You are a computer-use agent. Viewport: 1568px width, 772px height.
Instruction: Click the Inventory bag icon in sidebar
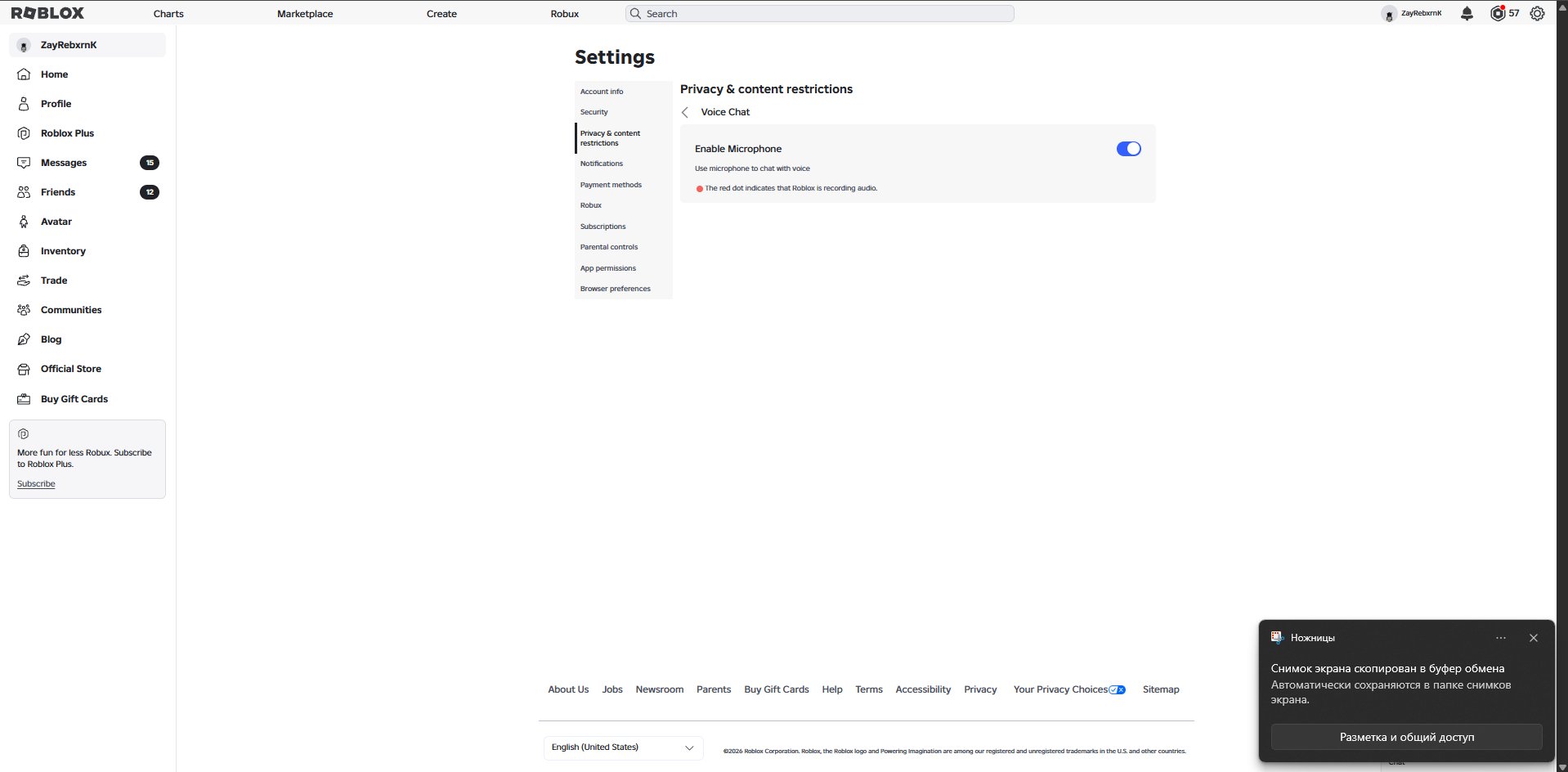24,251
